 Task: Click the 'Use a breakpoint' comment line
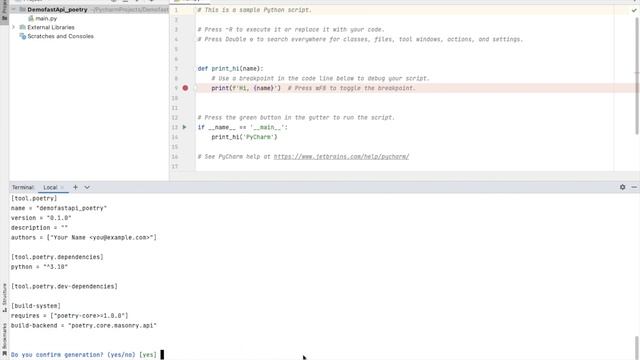(x=320, y=78)
